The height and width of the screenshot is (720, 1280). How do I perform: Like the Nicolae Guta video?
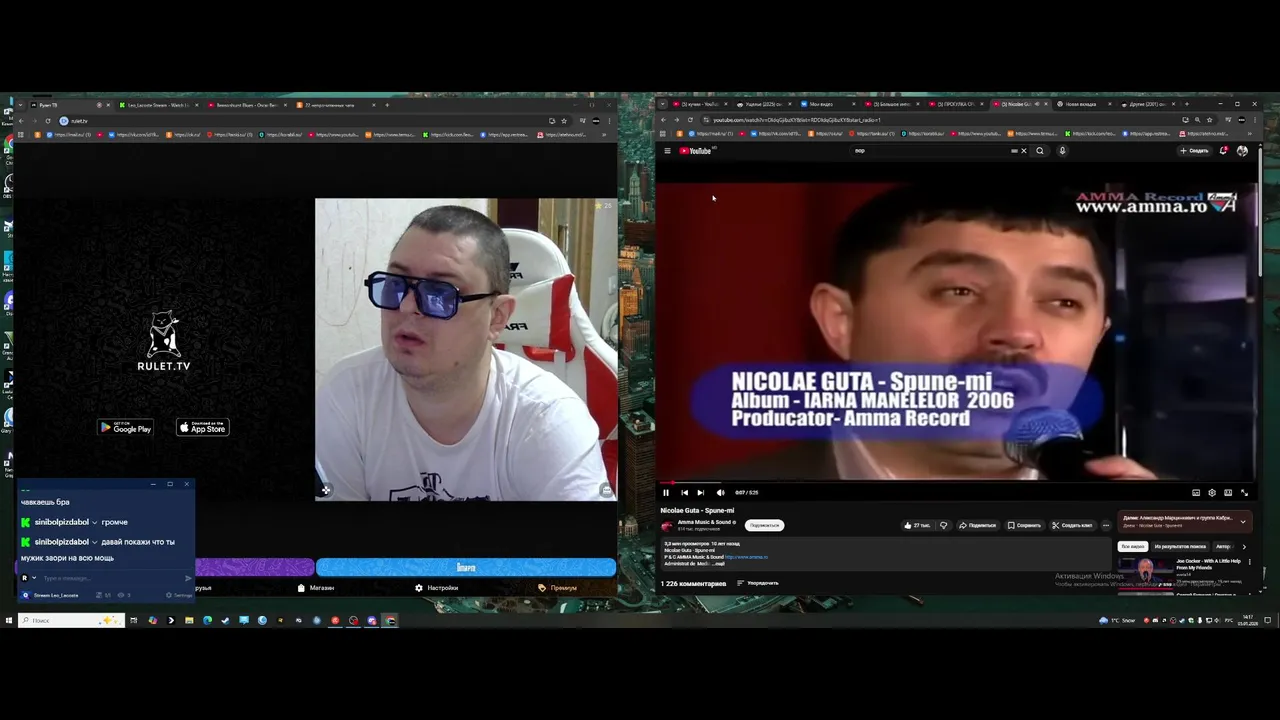pyautogui.click(x=916, y=525)
